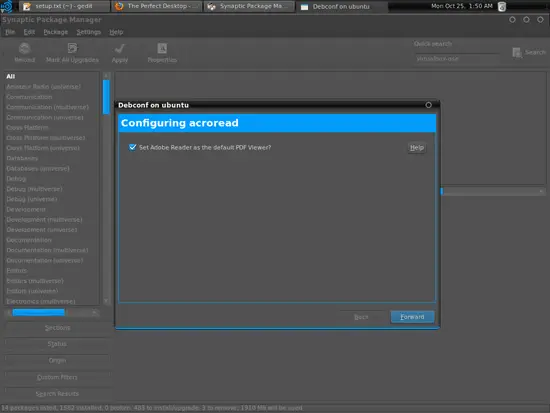550x413 pixels.
Task: Uncheck Set Adobe Reader as default PDF viewer
Action: (132, 147)
